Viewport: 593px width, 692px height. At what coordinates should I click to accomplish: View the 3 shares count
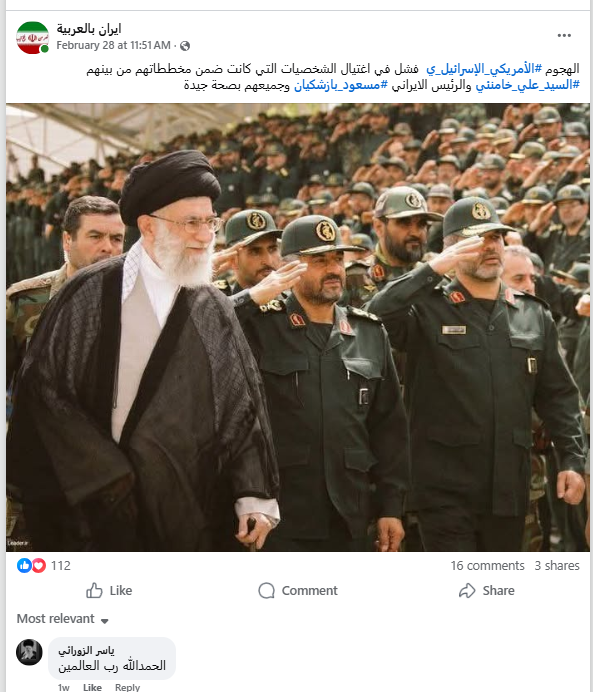(557, 565)
